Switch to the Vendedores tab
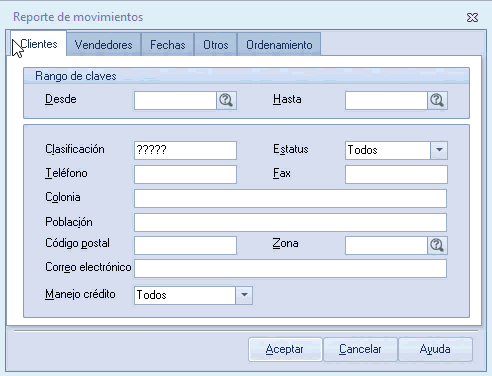Viewport: 492px width, 376px height. 104,45
